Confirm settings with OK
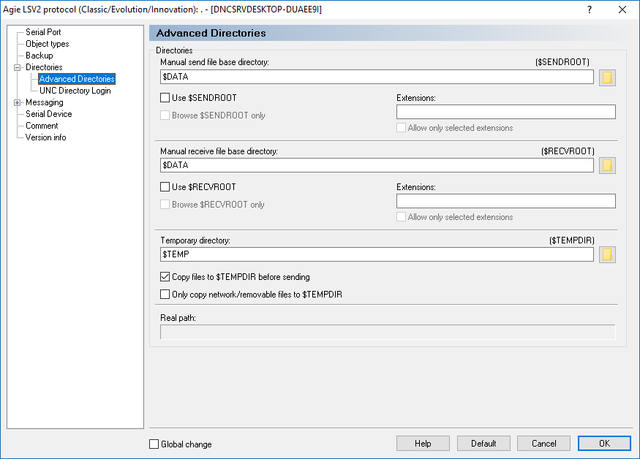Viewport: 640px width, 459px height. click(x=604, y=443)
